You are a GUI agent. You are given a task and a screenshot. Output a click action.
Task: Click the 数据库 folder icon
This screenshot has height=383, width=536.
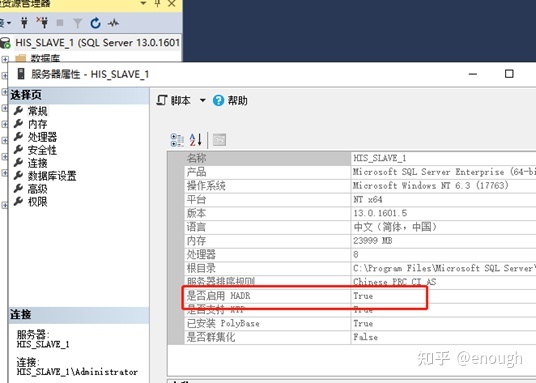tap(21, 58)
